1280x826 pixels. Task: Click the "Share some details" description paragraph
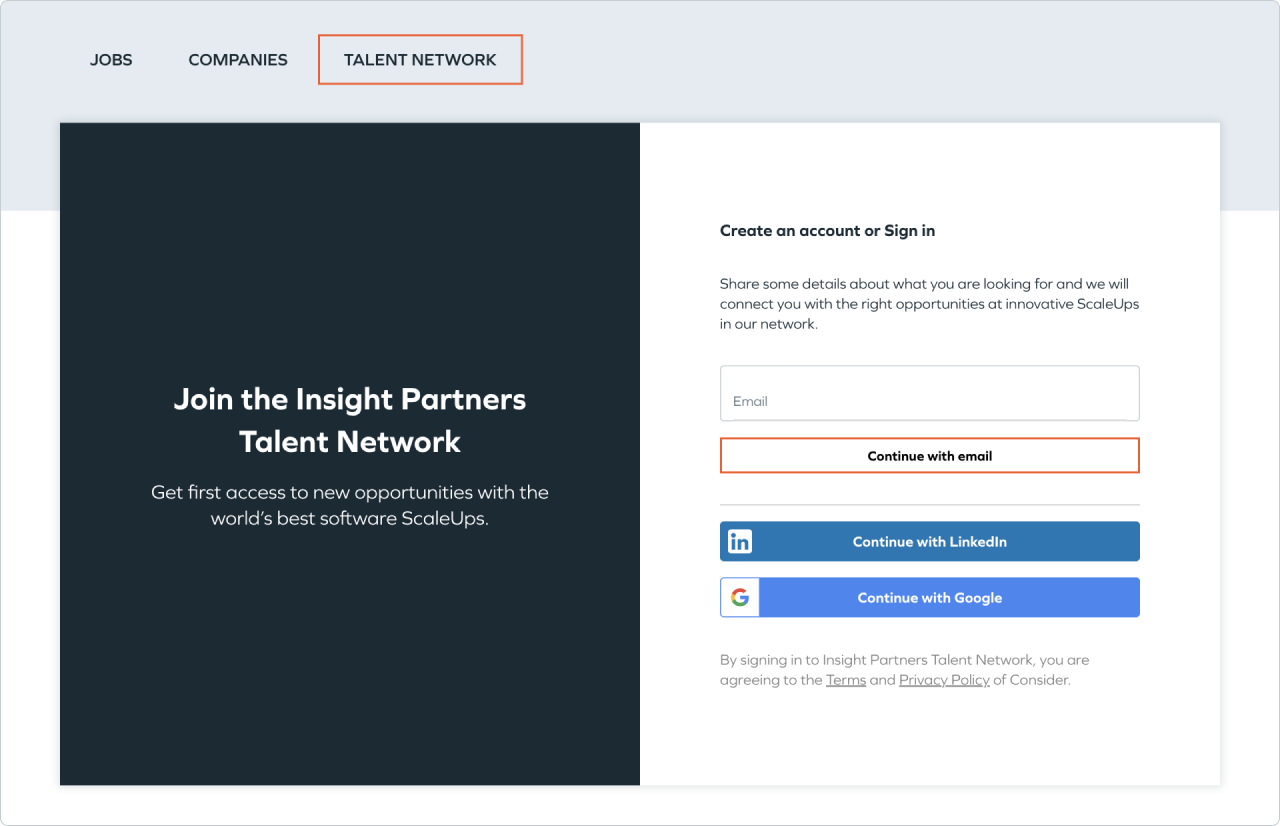pyautogui.click(x=929, y=304)
